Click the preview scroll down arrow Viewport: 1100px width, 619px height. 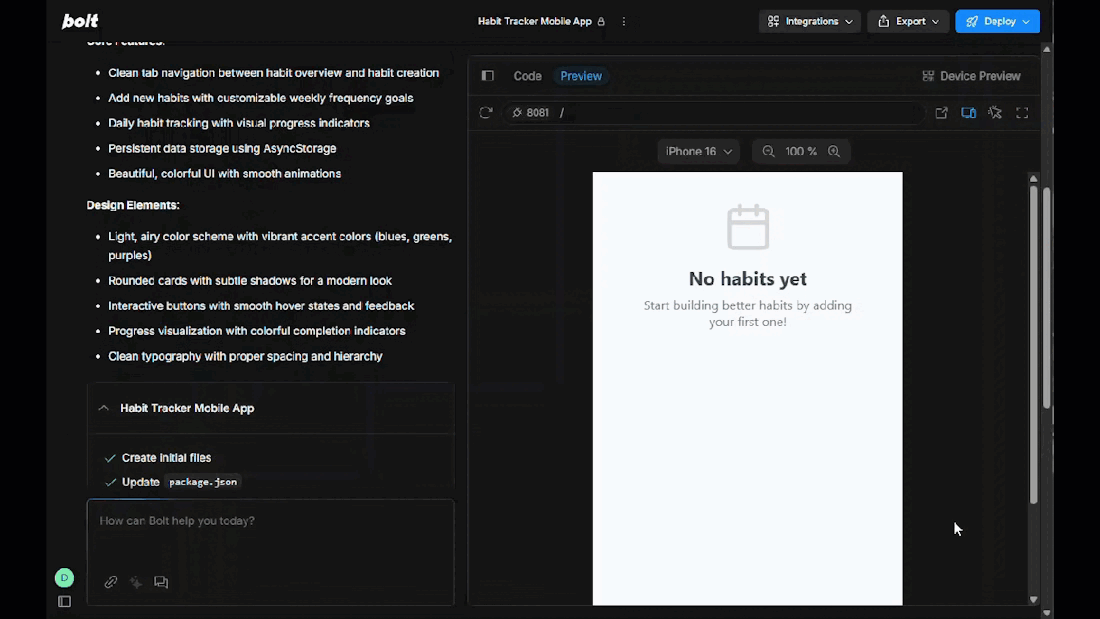pyautogui.click(x=1033, y=600)
